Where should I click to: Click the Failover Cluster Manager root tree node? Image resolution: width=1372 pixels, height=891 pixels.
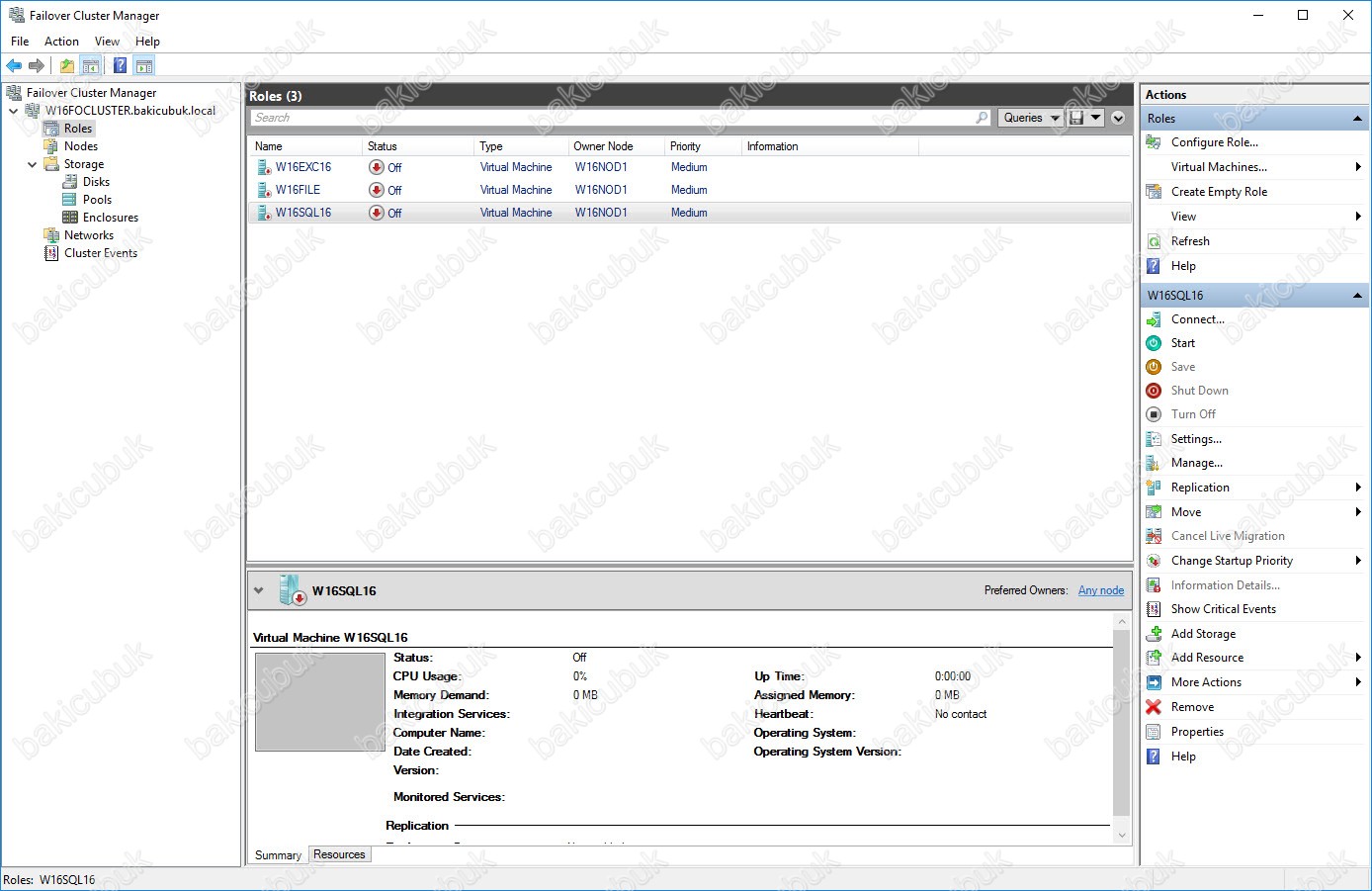pos(91,93)
